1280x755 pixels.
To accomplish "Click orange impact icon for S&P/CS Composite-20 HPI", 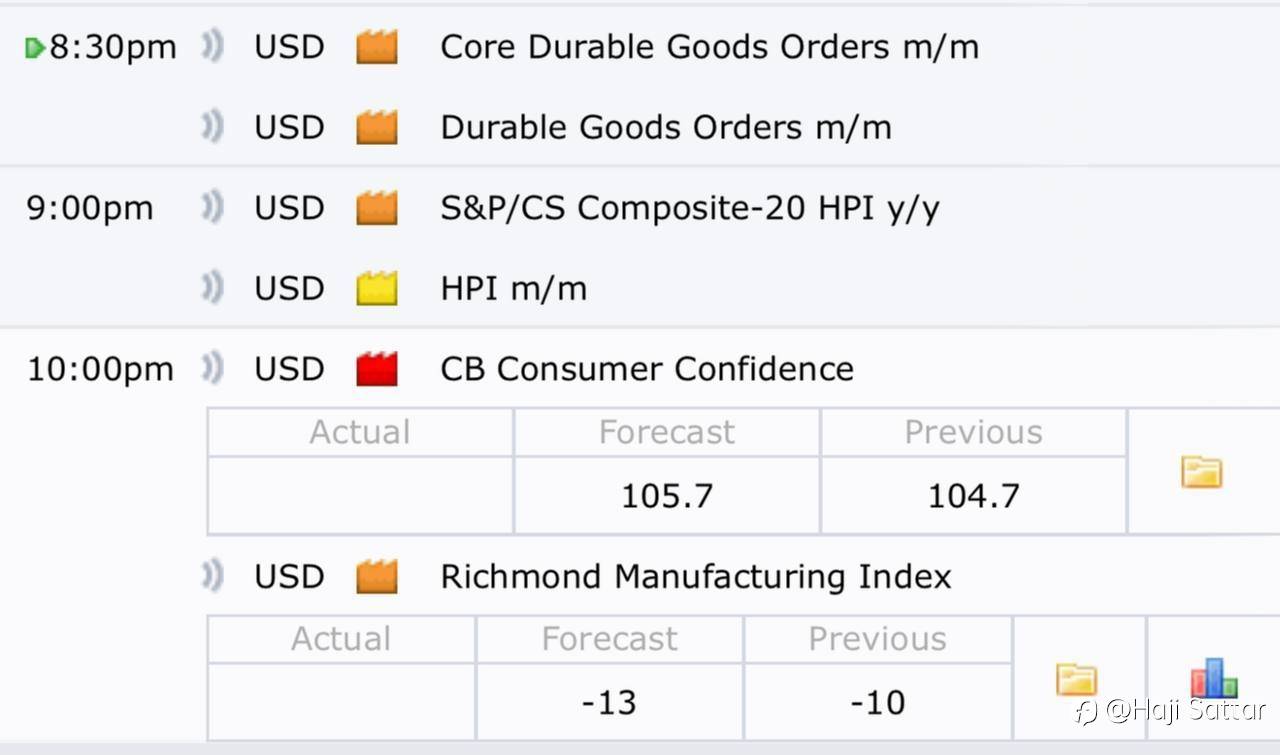I will (x=377, y=208).
